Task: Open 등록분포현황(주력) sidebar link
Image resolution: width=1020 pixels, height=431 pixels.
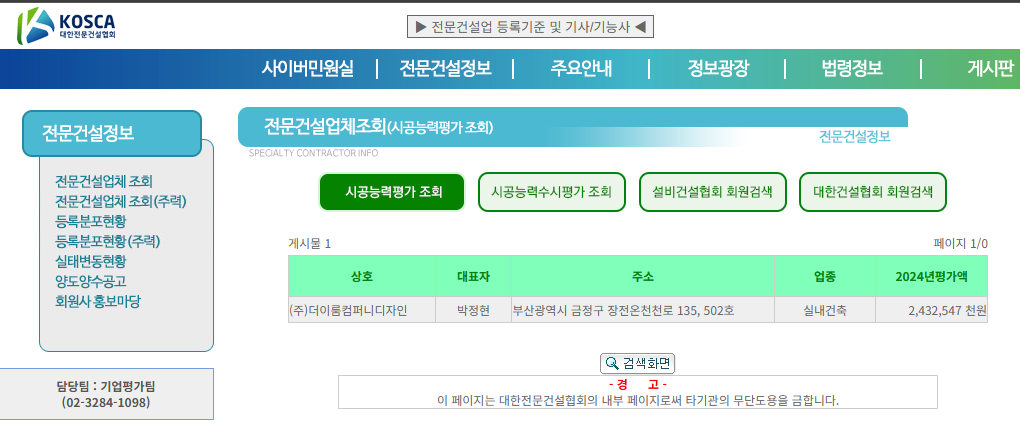Action: (108, 242)
